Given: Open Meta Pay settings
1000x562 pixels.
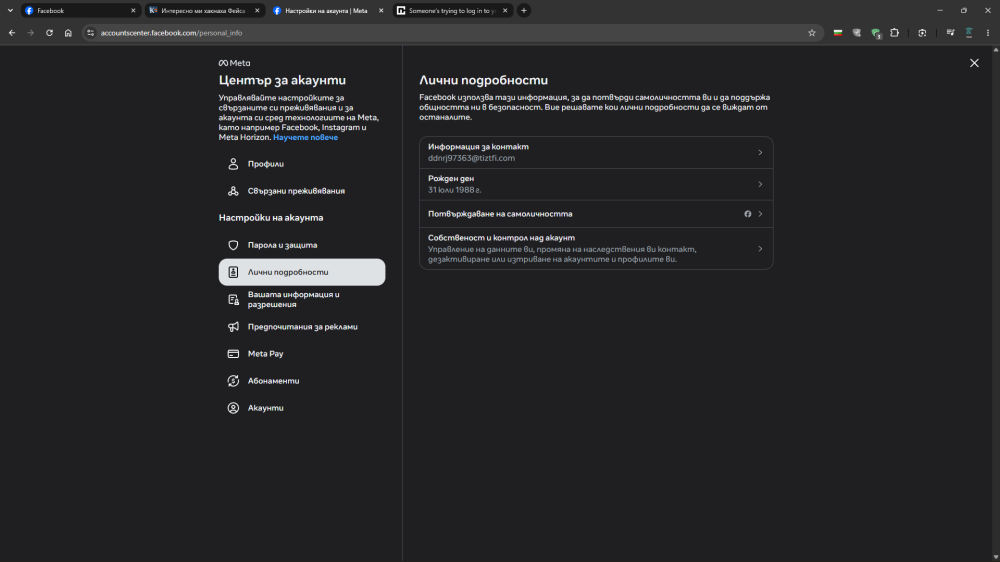Looking at the screenshot, I should click(302, 353).
